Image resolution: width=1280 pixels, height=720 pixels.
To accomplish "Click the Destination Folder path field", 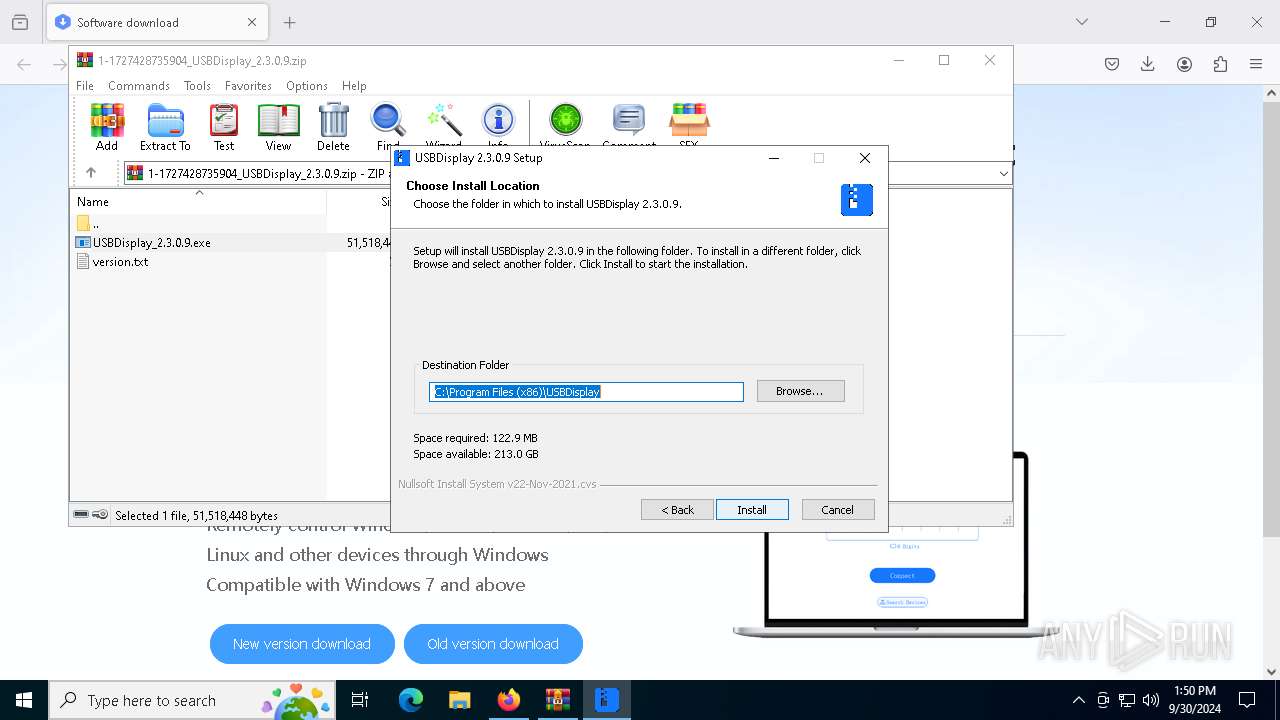I will [x=586, y=392].
